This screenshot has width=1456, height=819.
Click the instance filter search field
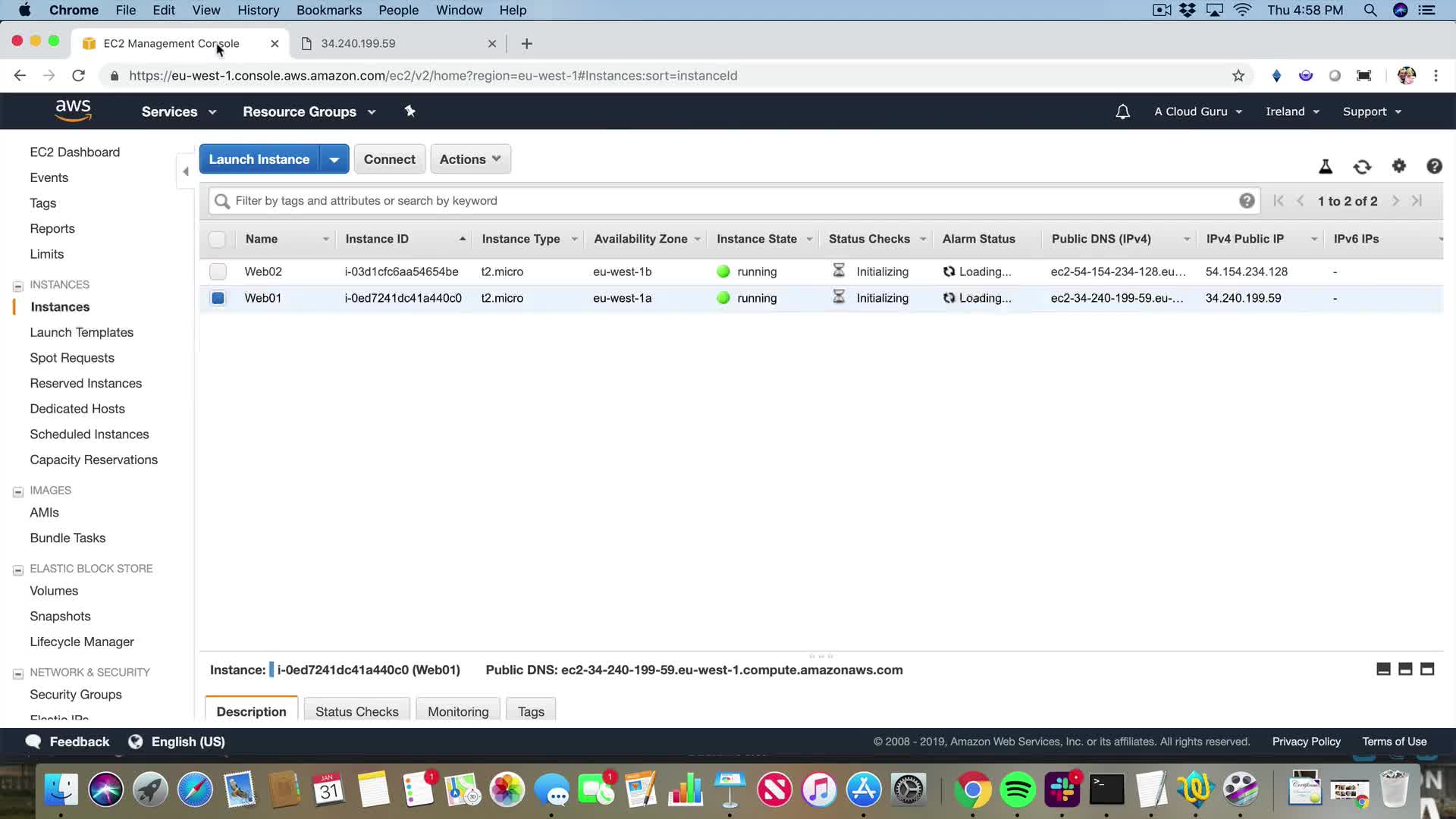[x=728, y=201]
